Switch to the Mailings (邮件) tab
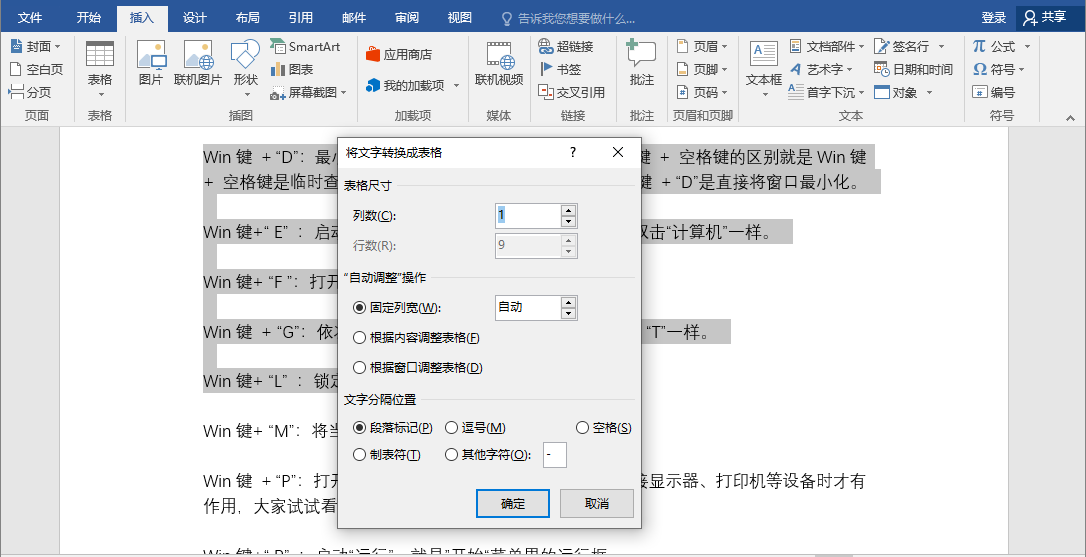This screenshot has height=557, width=1086. click(x=354, y=18)
